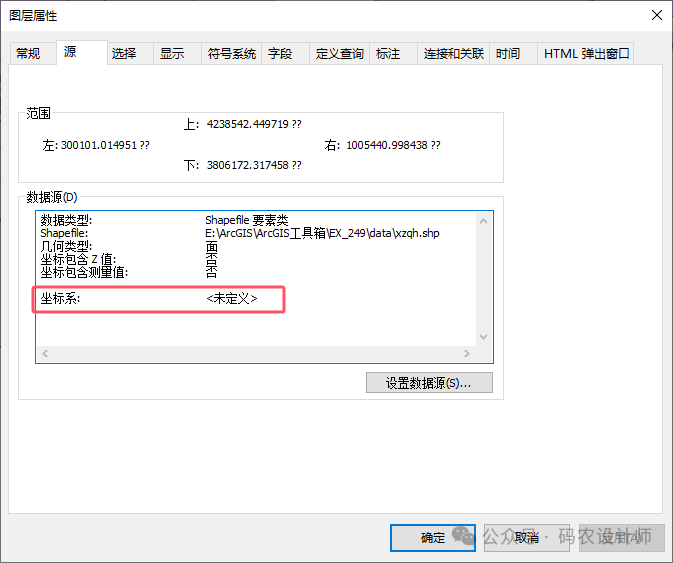
Task: Open the HTML 弹出窗口 tab
Action: tap(586, 54)
